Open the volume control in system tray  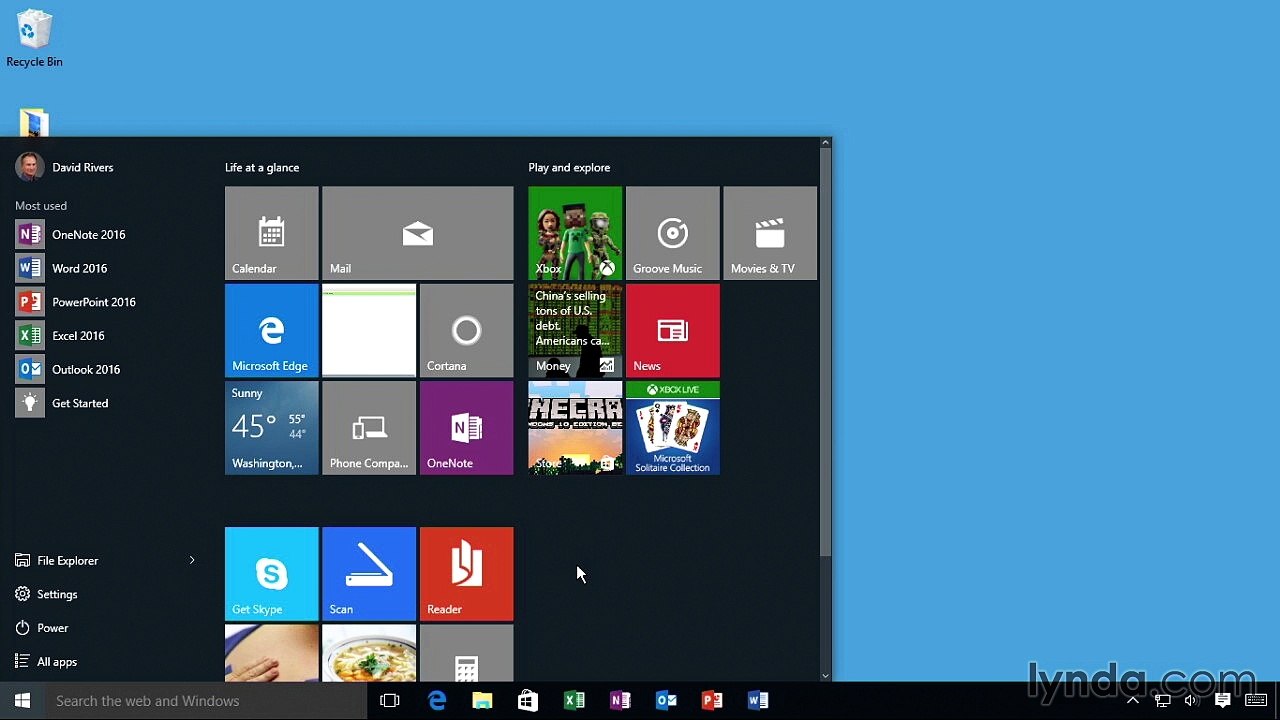coord(1191,701)
